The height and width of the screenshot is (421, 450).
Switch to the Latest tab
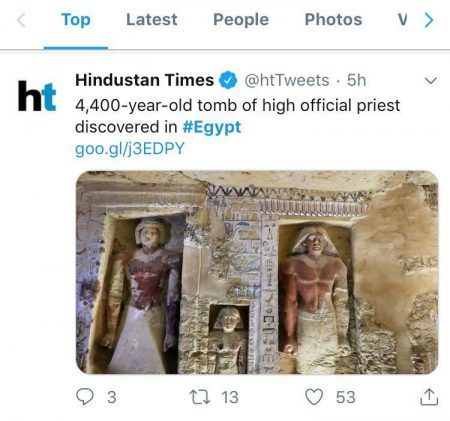152,20
